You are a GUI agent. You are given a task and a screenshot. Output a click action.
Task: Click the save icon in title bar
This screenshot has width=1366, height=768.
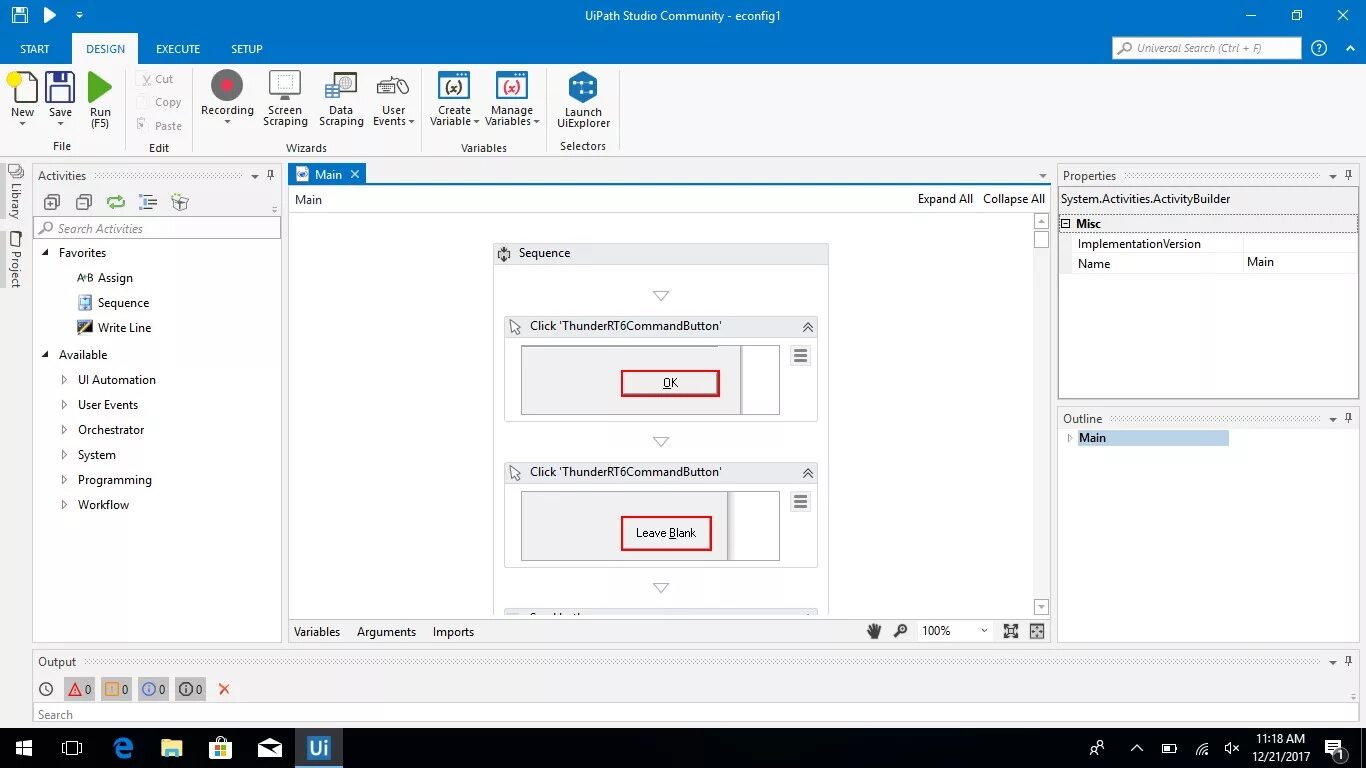coord(19,15)
